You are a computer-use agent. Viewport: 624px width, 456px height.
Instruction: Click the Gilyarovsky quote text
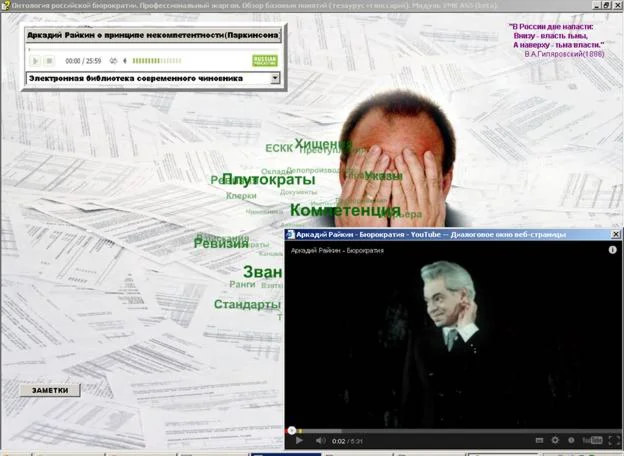[557, 40]
